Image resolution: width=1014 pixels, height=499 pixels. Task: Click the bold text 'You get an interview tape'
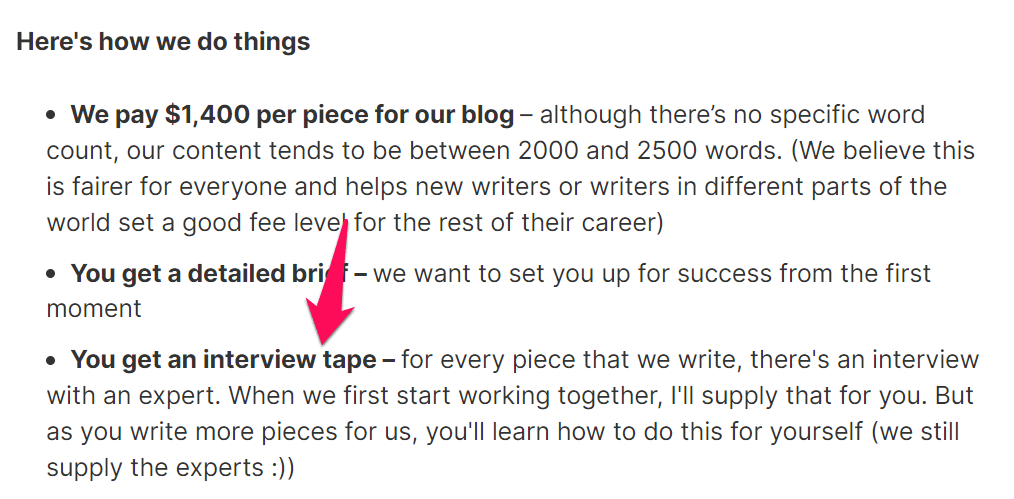coord(224,359)
